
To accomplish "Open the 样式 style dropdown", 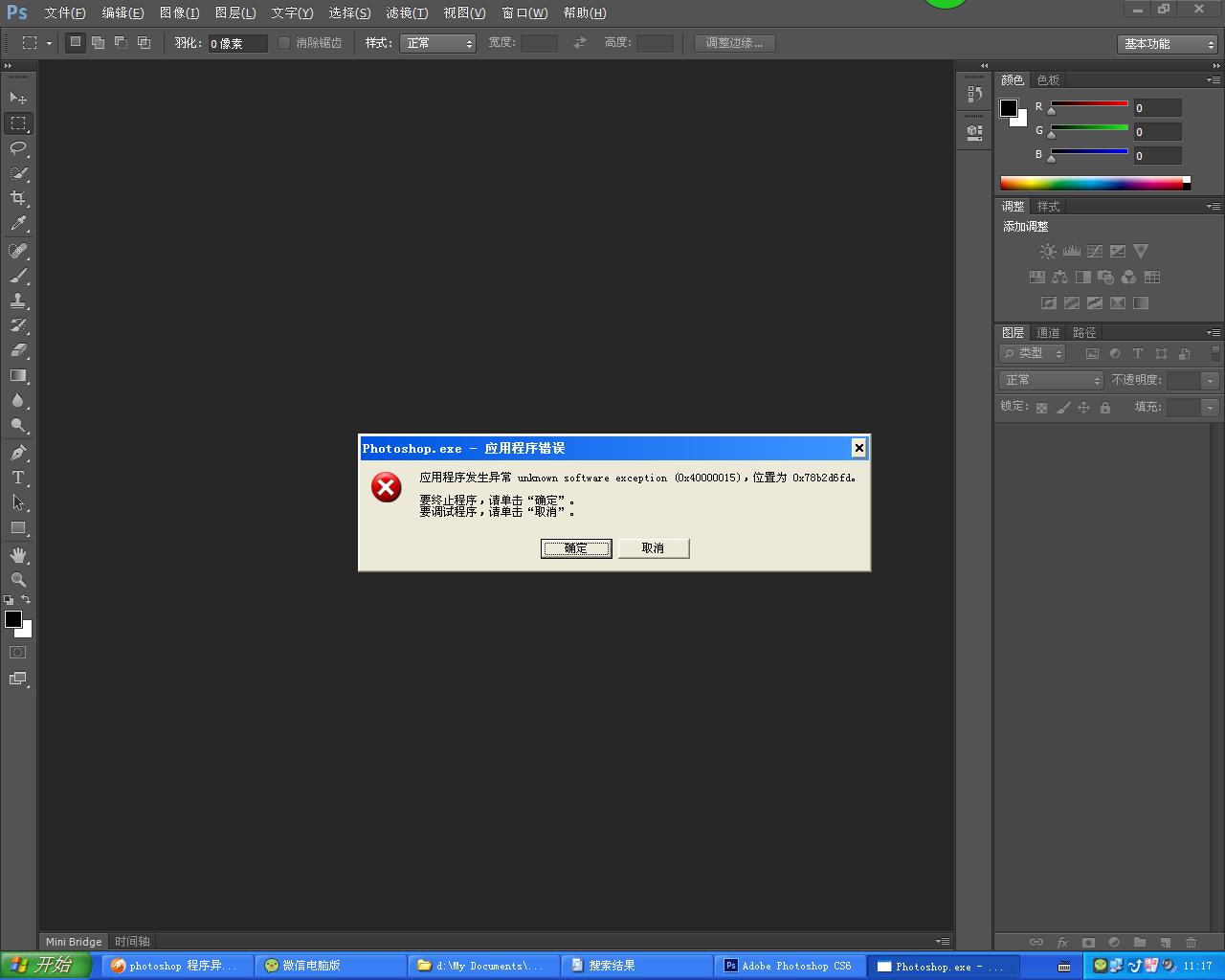I will [x=438, y=43].
